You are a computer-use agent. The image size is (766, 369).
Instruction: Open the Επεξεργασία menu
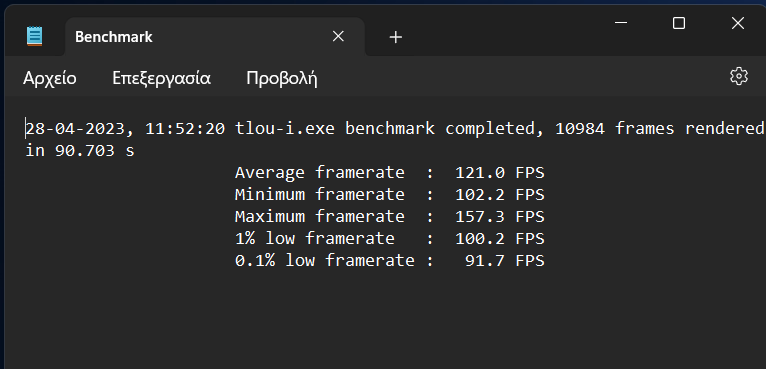click(161, 78)
